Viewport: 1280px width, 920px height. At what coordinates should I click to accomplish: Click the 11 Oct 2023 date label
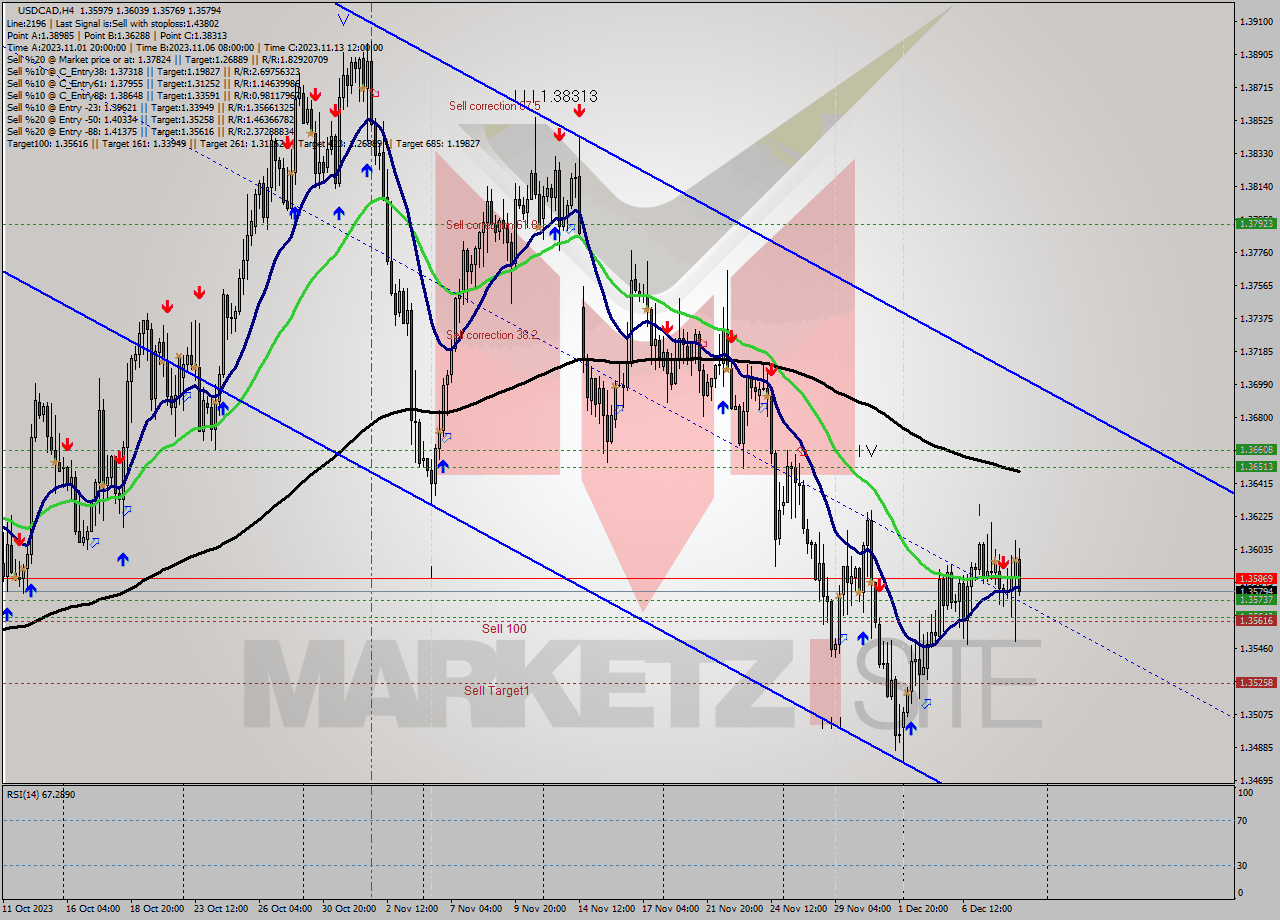28,910
